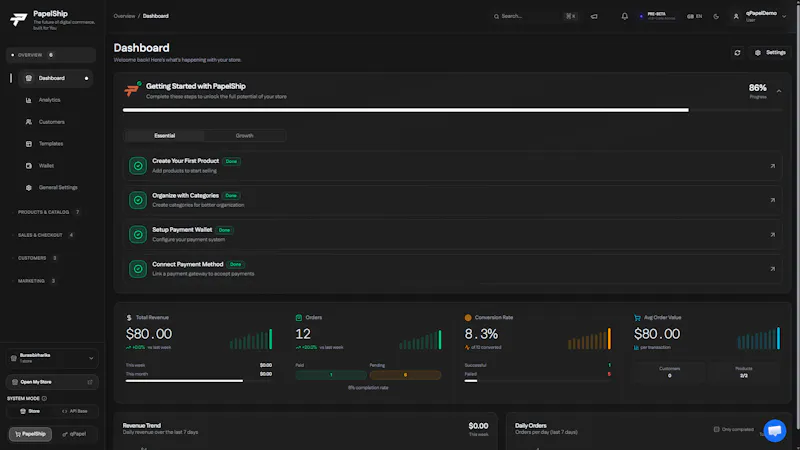Click the Customers people icon
This screenshot has height=450, width=800.
29,122
